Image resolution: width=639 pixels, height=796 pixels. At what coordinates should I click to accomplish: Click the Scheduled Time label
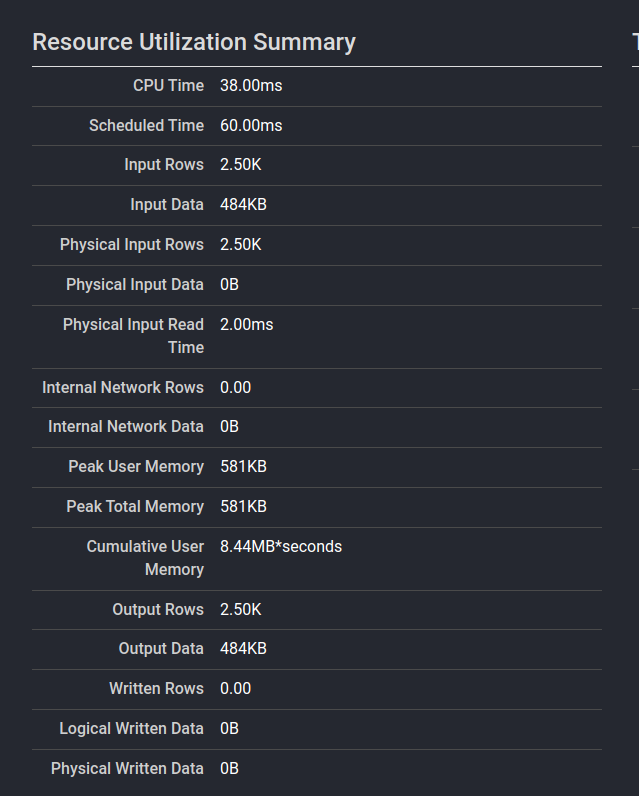(x=147, y=125)
